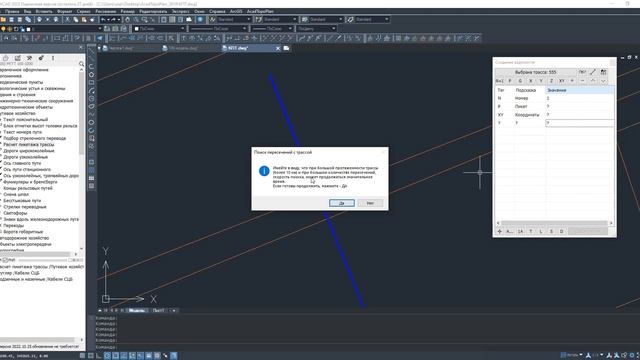Toggle the layer lightbulb on/off icon

[3, 29]
